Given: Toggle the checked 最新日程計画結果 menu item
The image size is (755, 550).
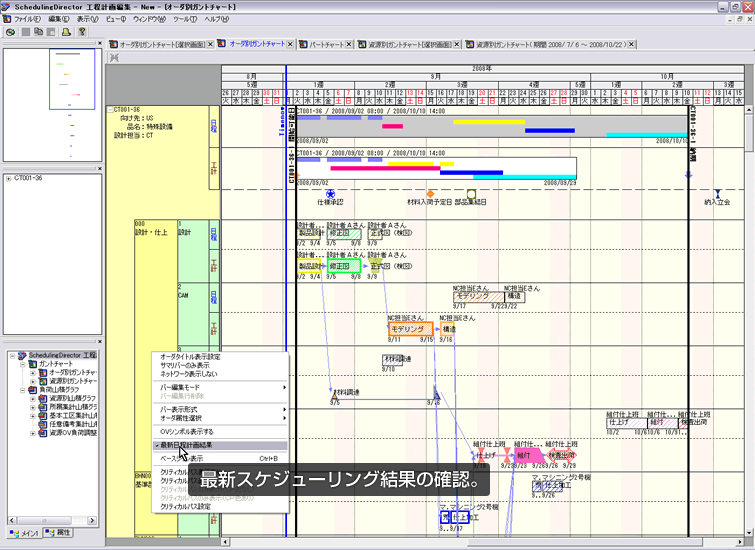Looking at the screenshot, I should click(x=221, y=445).
